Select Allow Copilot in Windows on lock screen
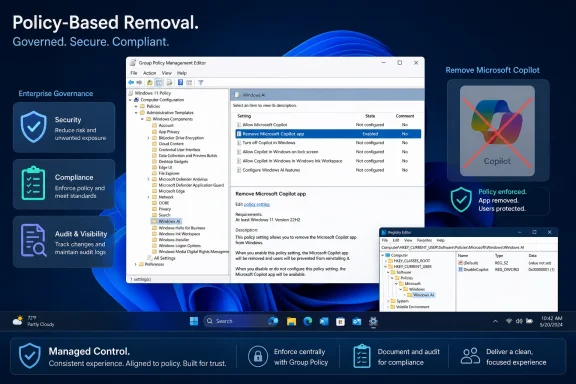The image size is (576, 384). point(328,152)
